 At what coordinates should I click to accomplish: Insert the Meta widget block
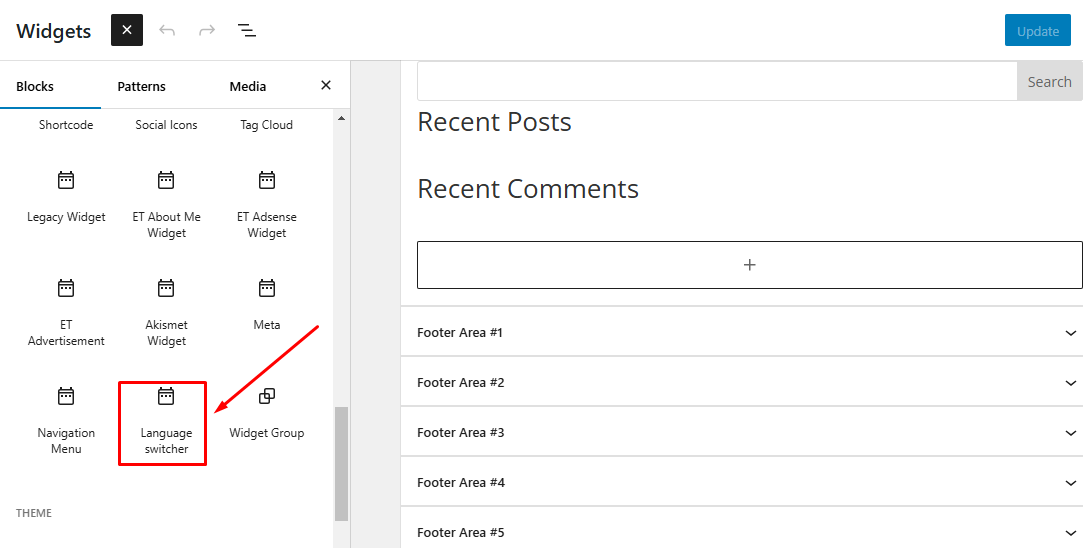click(x=267, y=304)
